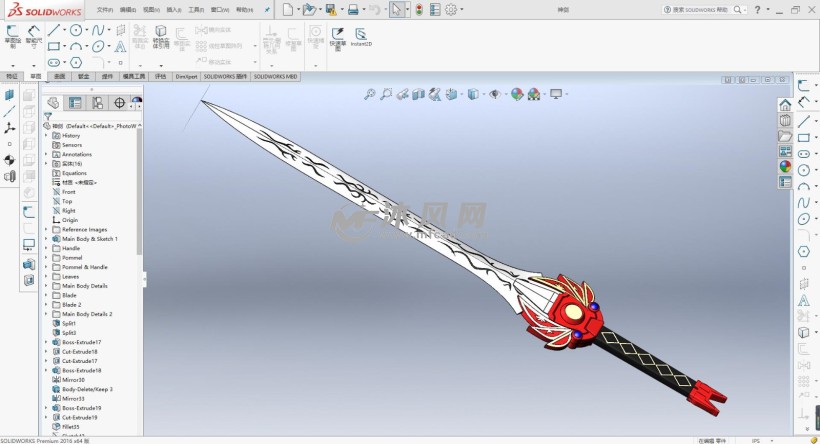Screen dimensions: 820x444
Task: Select the sketch Text tool in the ribbon
Action: 120,47
